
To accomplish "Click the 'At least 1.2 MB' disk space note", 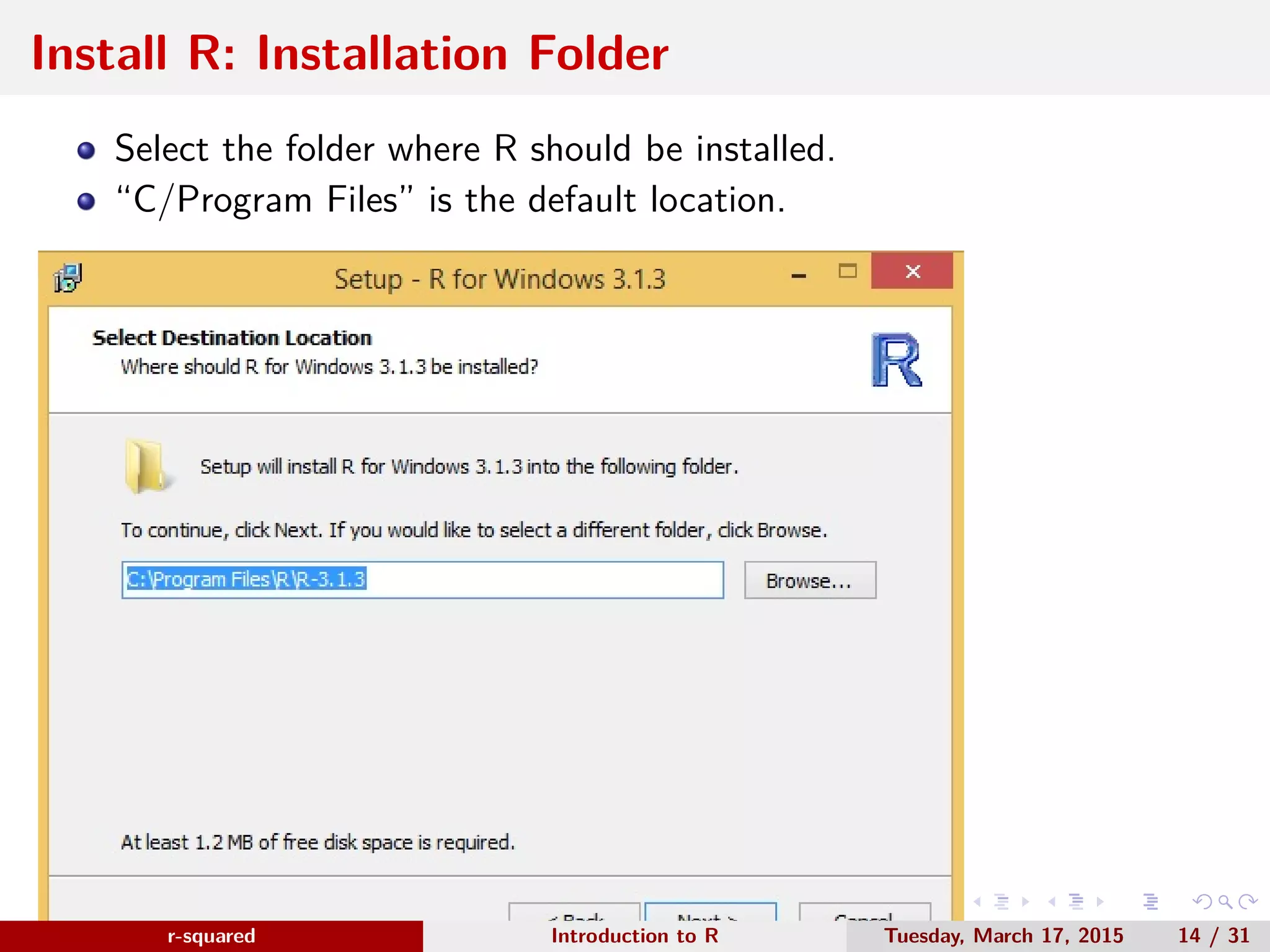I will coord(317,842).
